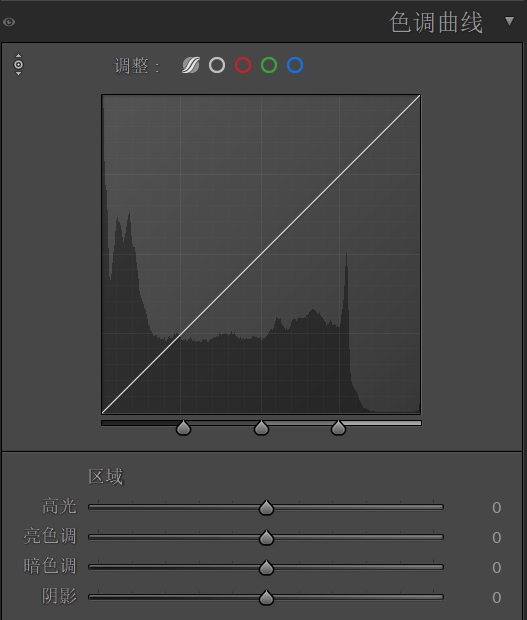Click the 阴影 slider handle
Viewport: 527px width, 620px height.
coord(266,598)
